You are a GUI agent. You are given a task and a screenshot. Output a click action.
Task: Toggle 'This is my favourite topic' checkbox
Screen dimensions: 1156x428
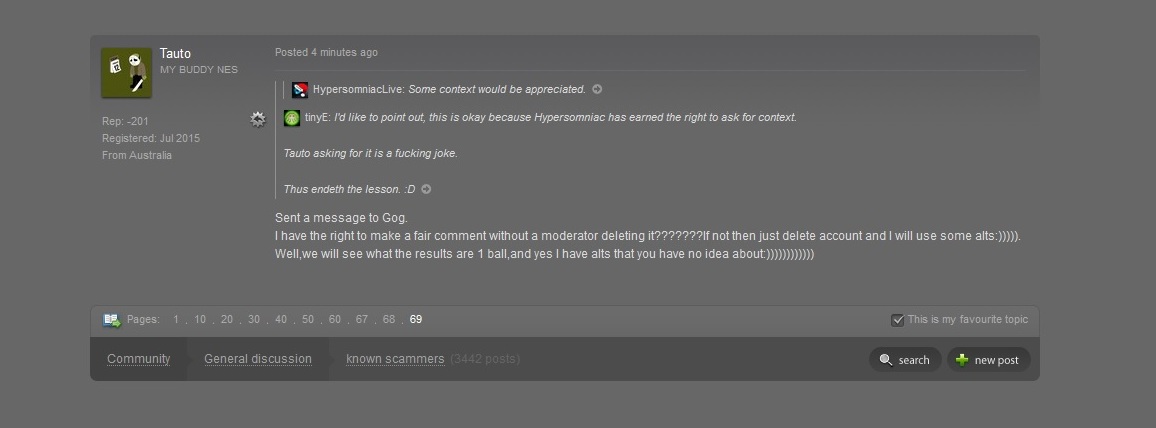897,320
